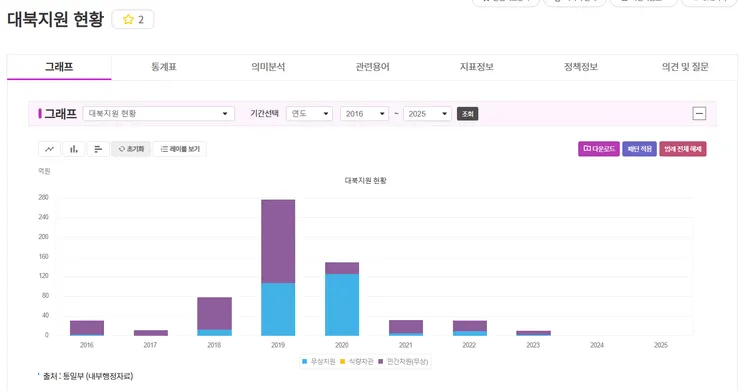This screenshot has width=740, height=391.
Task: Click the 대북지원 현황 page heading
Action: point(55,19)
